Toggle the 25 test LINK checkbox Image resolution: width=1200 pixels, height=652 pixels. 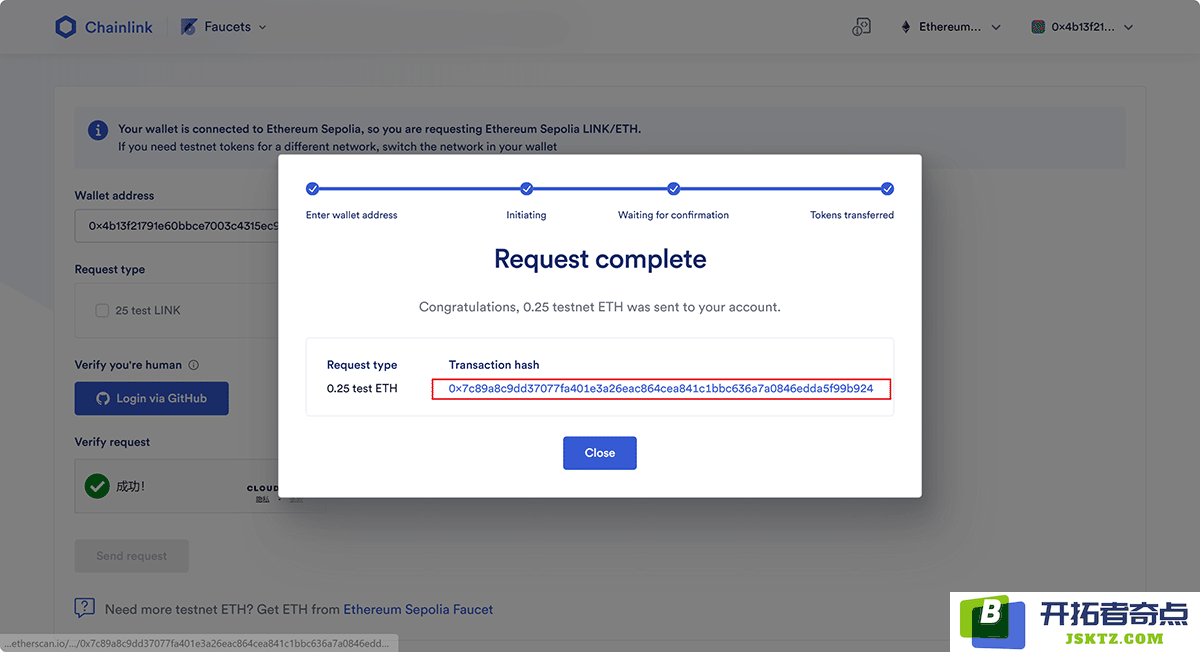click(x=102, y=310)
